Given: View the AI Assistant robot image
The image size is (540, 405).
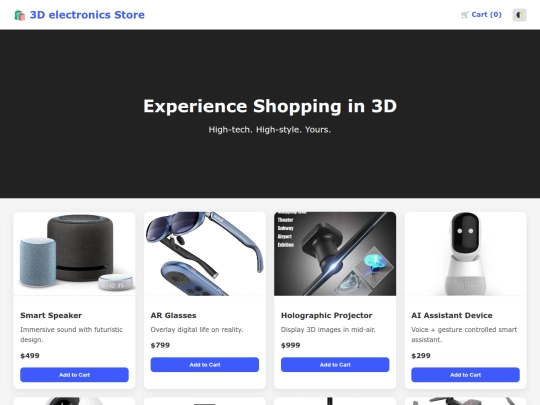Looking at the screenshot, I should pyautogui.click(x=465, y=253).
